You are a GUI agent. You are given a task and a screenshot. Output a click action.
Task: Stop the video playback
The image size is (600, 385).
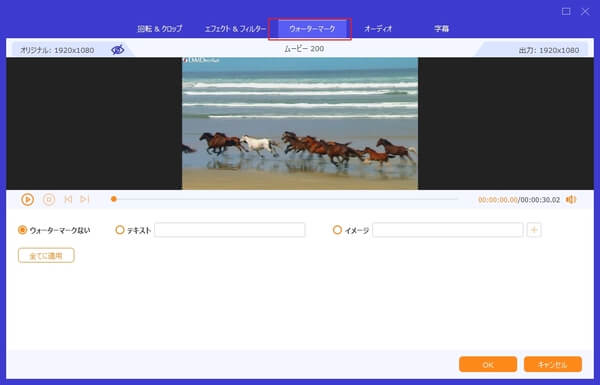coord(49,199)
